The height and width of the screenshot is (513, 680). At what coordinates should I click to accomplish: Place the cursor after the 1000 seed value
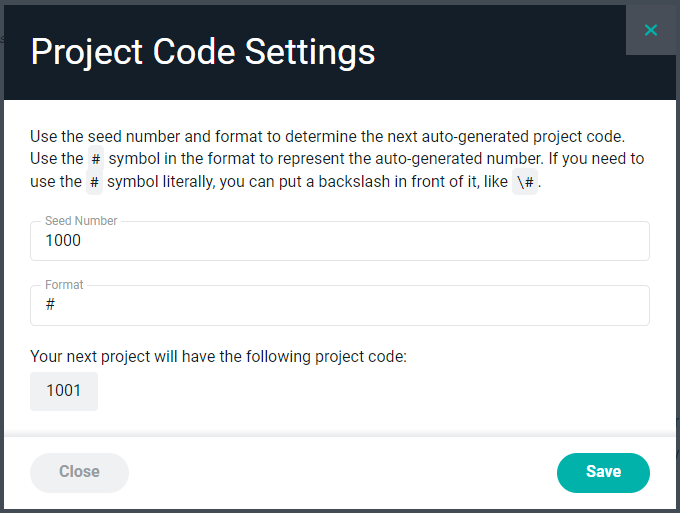coord(82,241)
